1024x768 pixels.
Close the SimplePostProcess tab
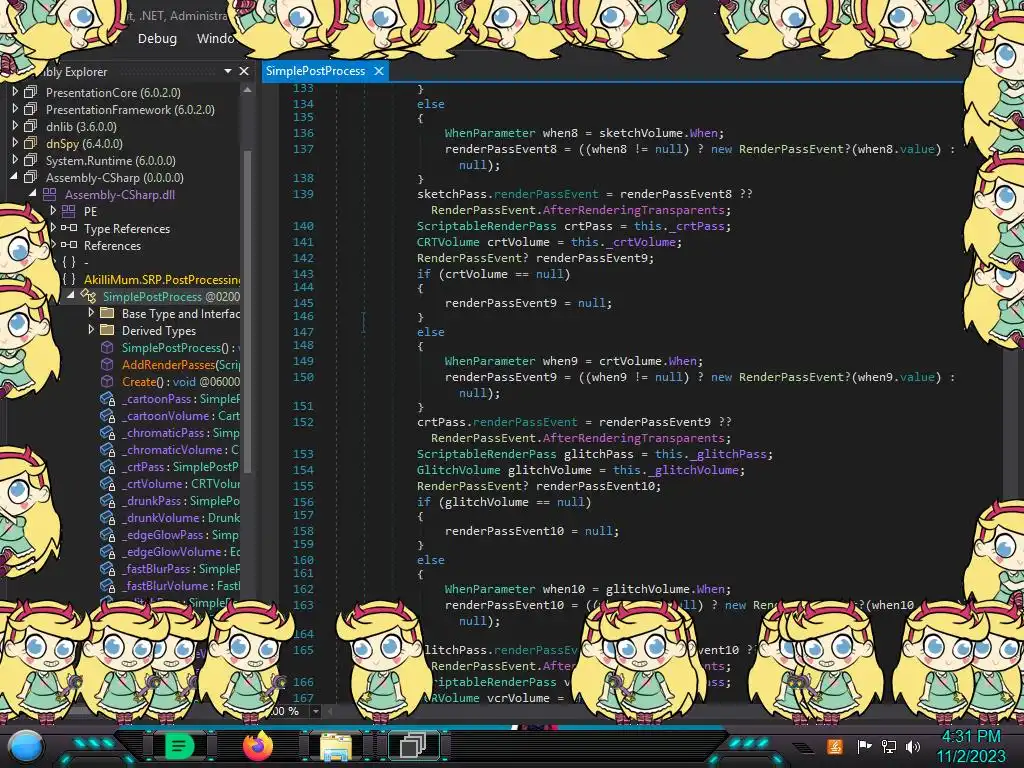tap(379, 71)
